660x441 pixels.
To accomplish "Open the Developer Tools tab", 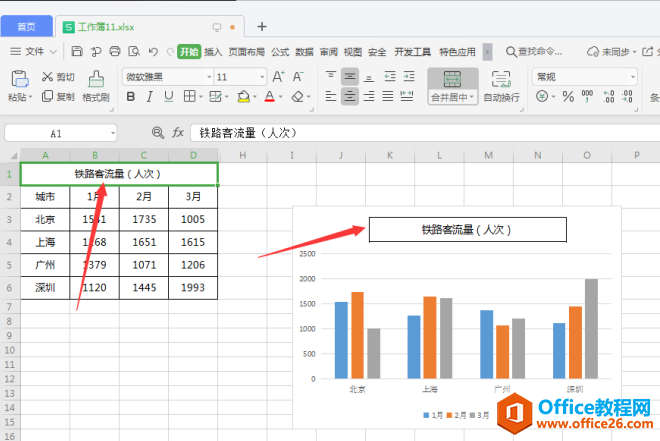I will coord(412,52).
